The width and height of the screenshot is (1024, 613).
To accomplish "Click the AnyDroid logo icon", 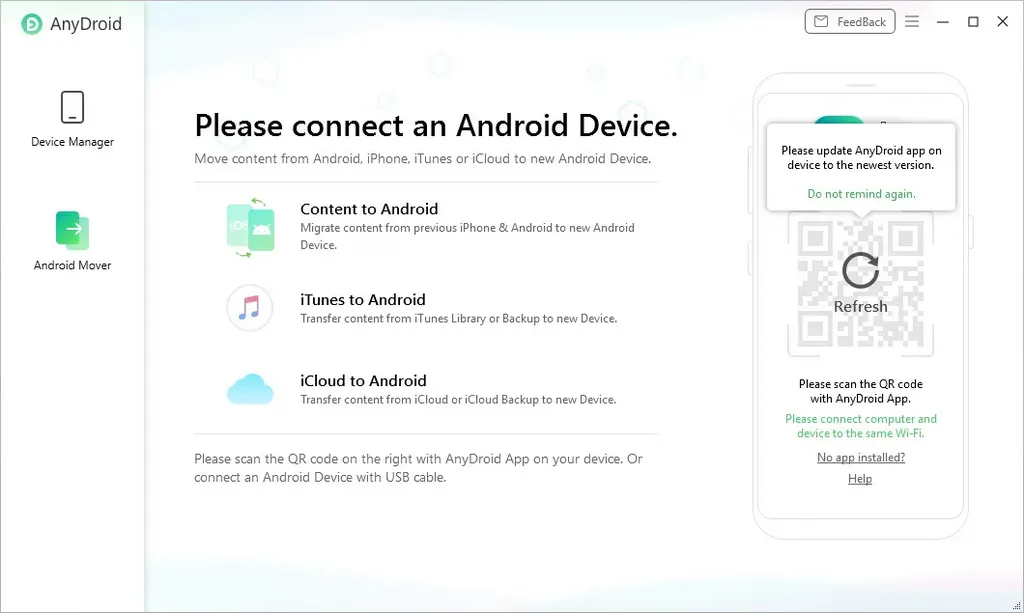I will tap(31, 24).
